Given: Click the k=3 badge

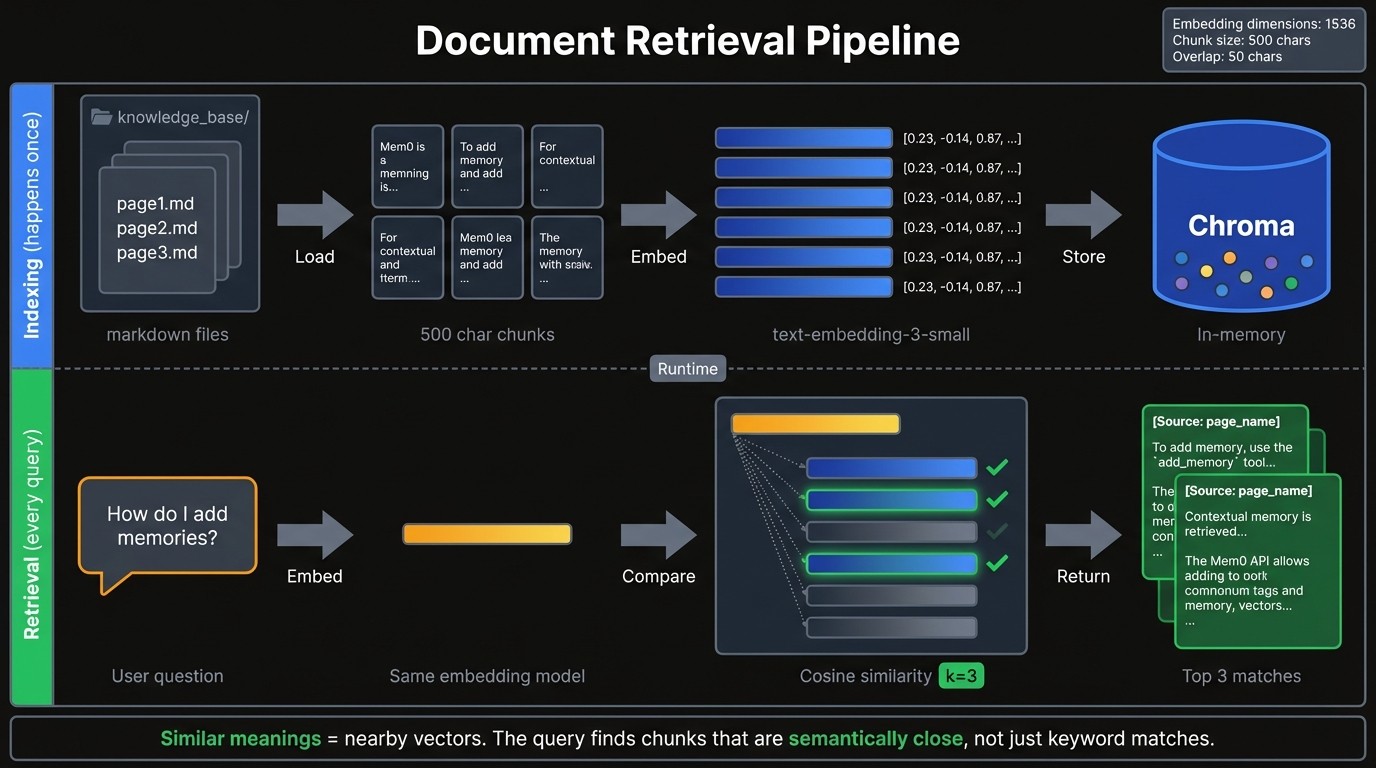Looking at the screenshot, I should tap(960, 675).
